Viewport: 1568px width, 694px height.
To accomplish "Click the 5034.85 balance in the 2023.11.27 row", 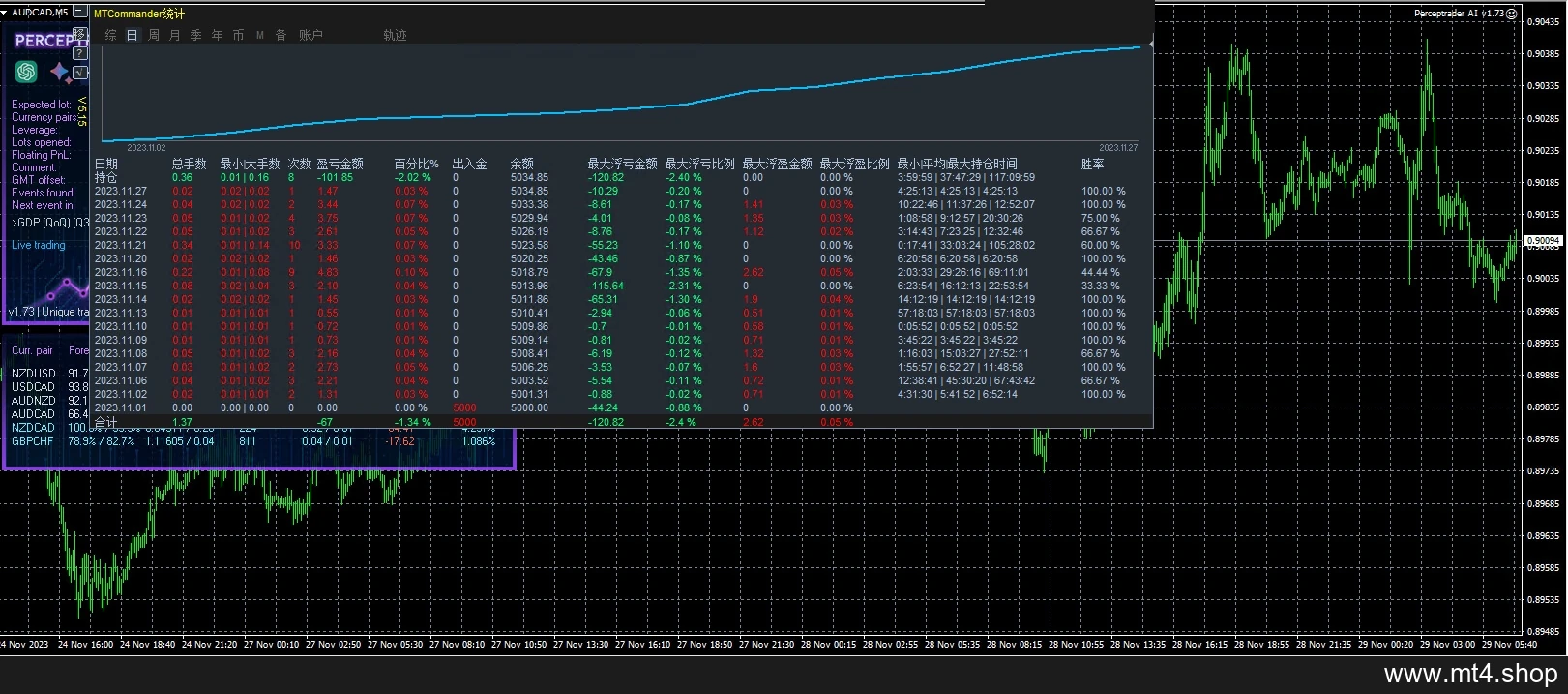I will [529, 191].
